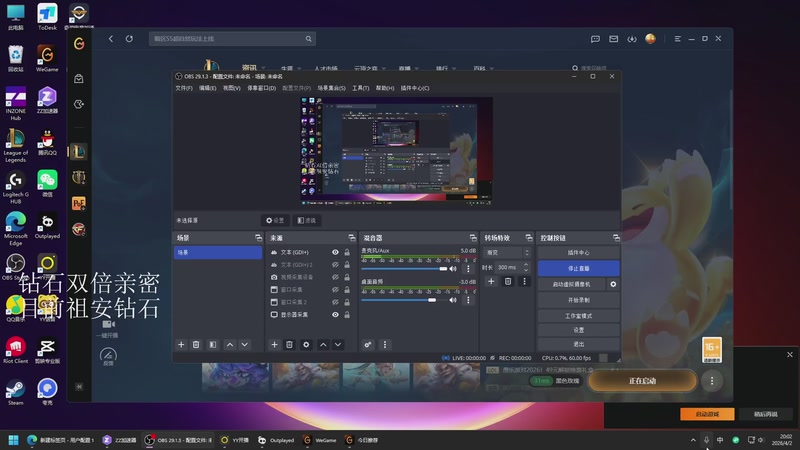This screenshot has height=450, width=800.
Task: Select the 场景 scene in the scenes list
Action: click(x=218, y=253)
